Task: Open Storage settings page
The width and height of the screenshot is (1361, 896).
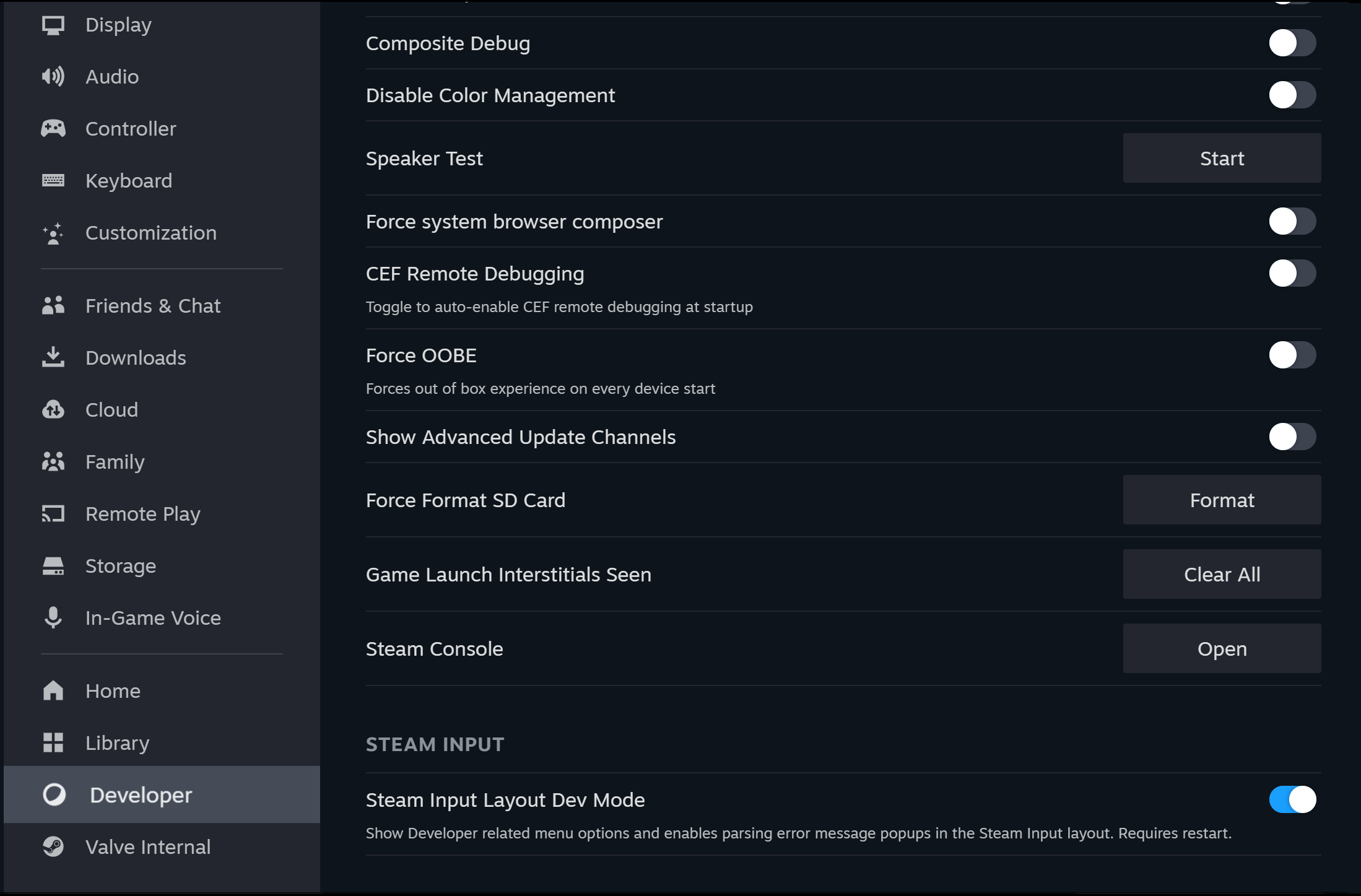Action: tap(162, 566)
